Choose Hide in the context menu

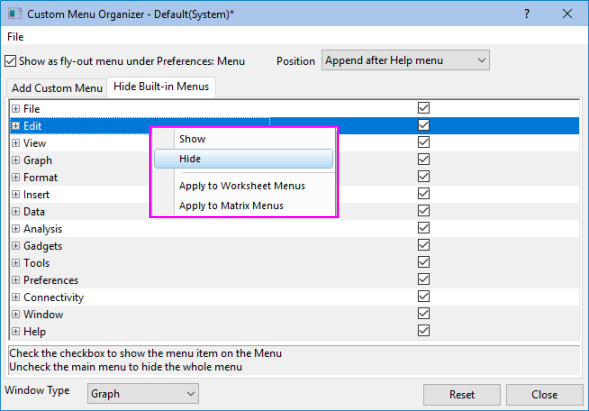pyautogui.click(x=243, y=159)
